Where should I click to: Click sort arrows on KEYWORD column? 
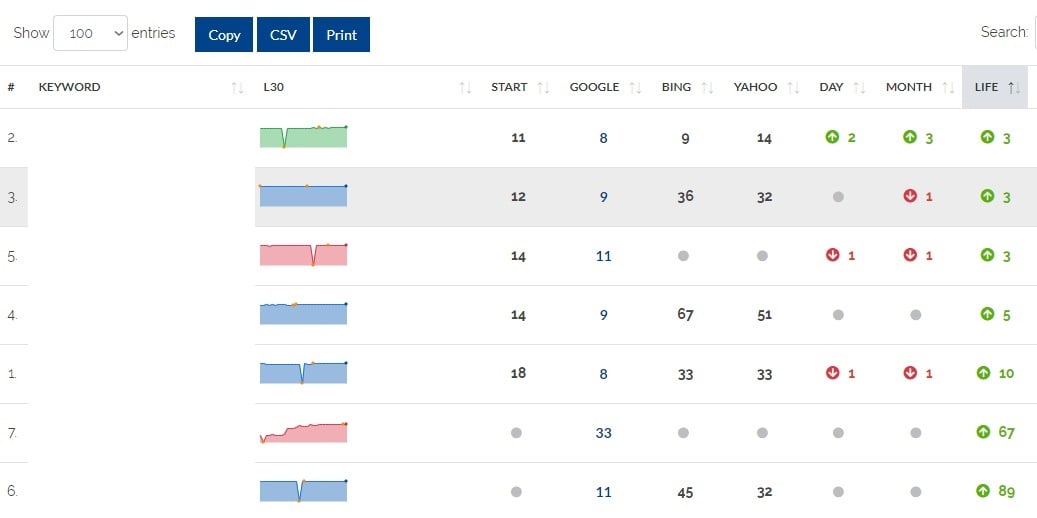click(237, 88)
